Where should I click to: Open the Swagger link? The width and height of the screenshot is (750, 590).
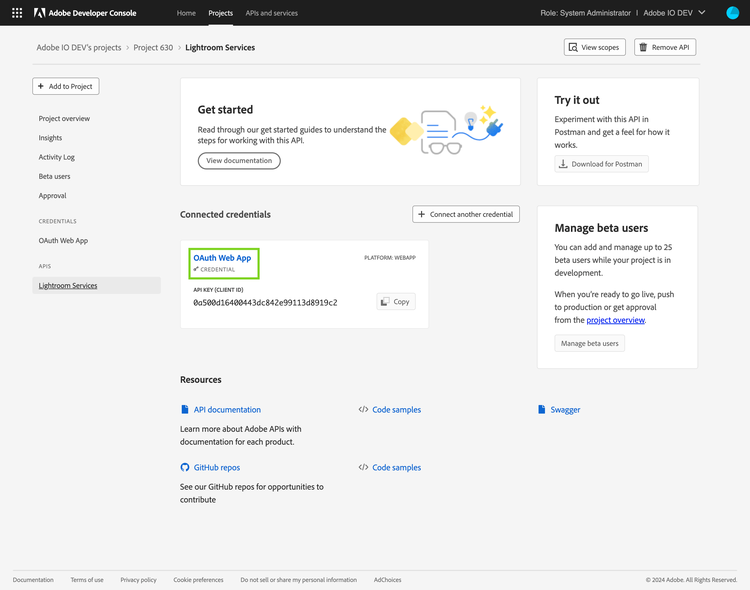(x=565, y=410)
